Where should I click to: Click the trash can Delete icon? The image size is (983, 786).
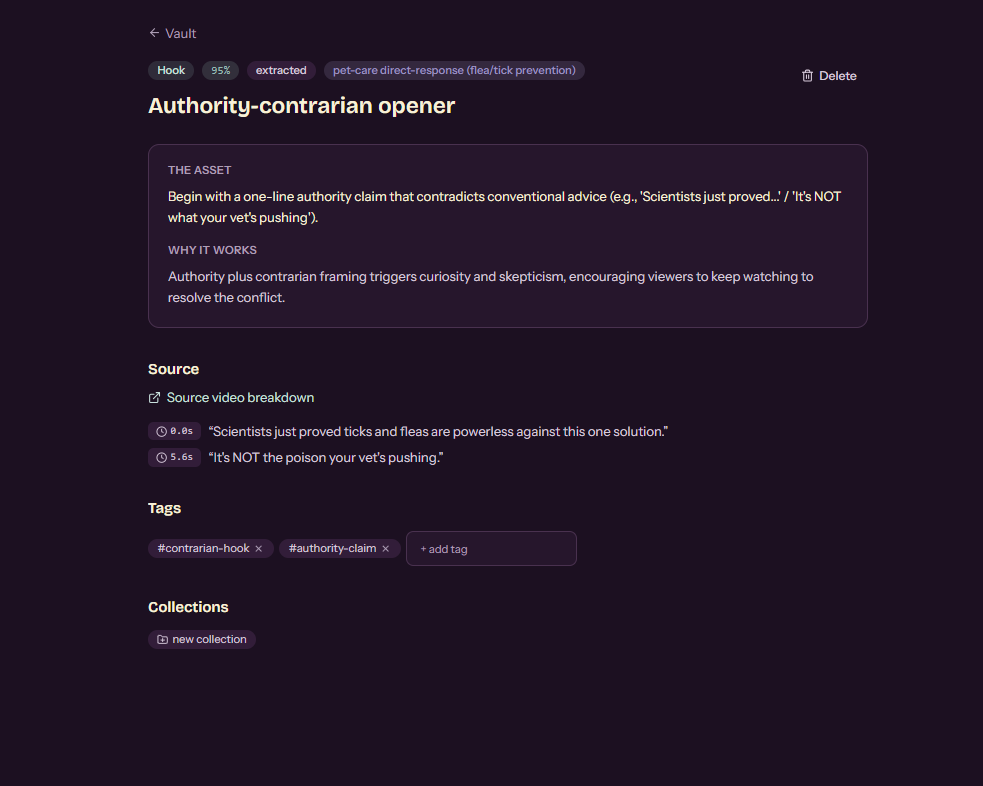click(807, 76)
